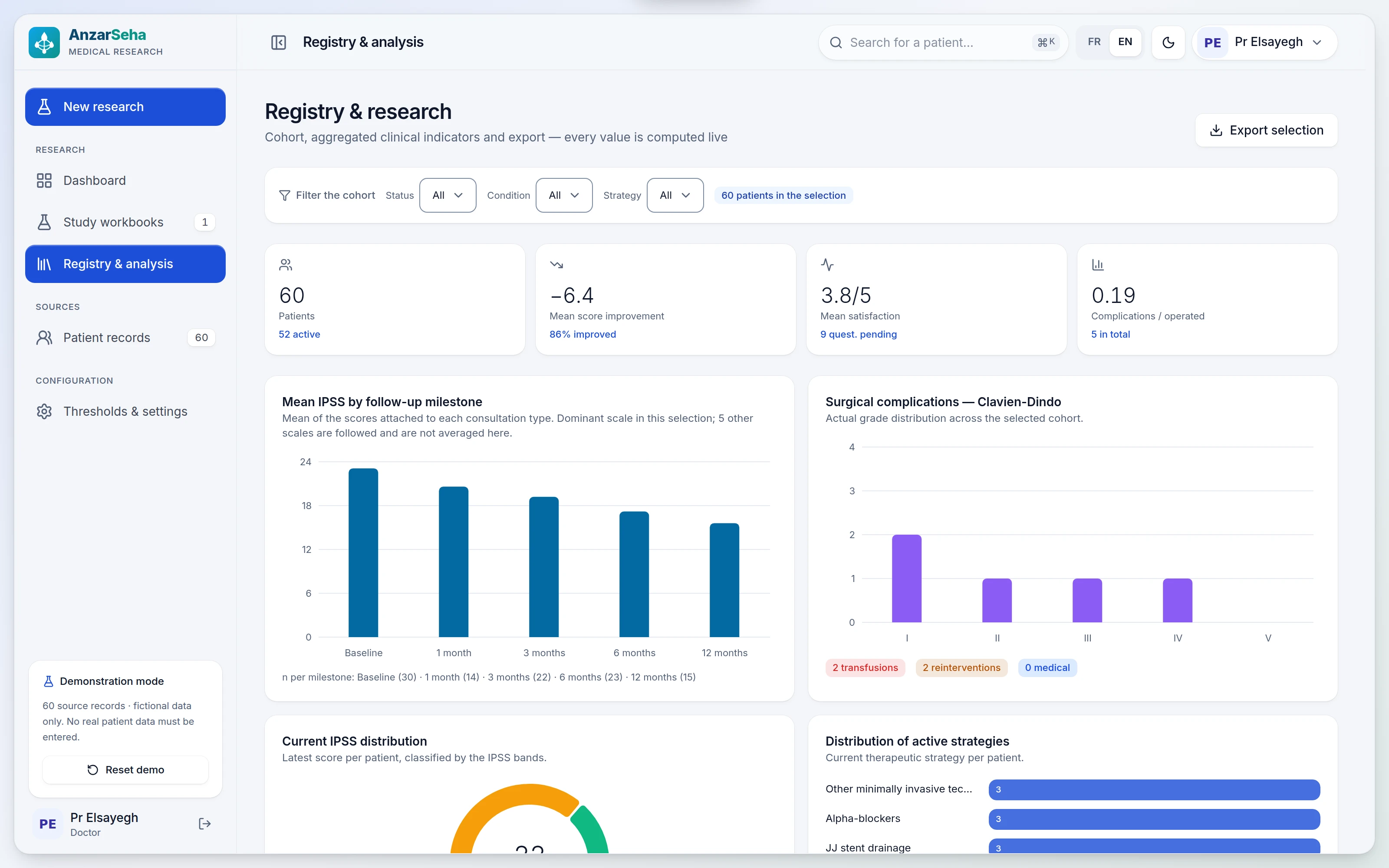Image resolution: width=1389 pixels, height=868 pixels.
Task: Click the pulse icon on the Mean satisfaction card
Action: [x=827, y=265]
